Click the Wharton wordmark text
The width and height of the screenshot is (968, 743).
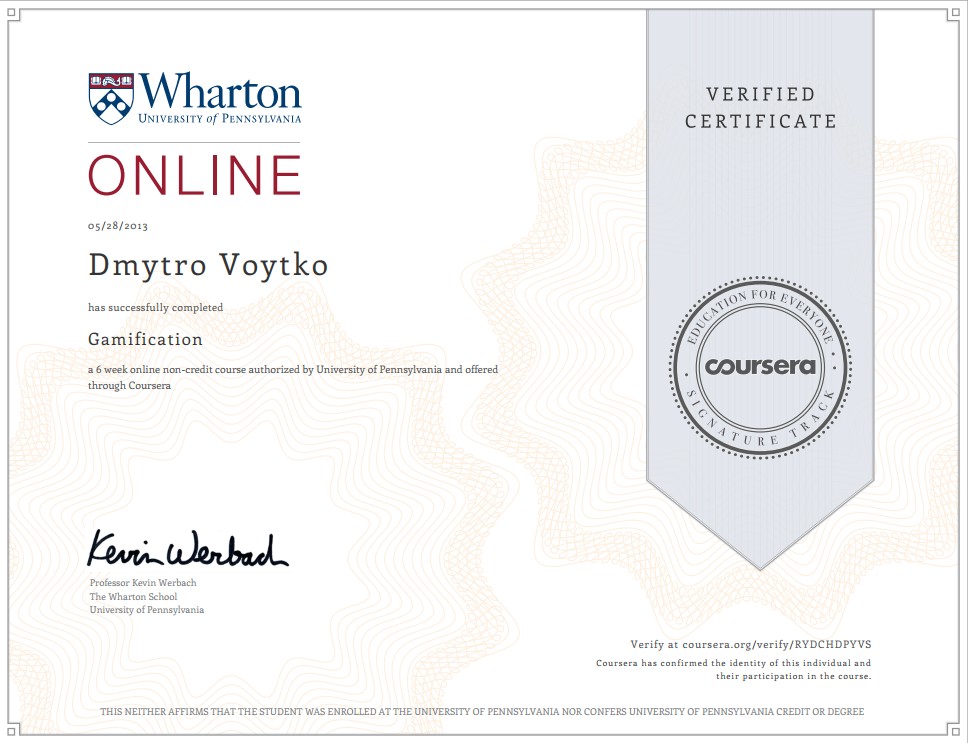point(220,91)
